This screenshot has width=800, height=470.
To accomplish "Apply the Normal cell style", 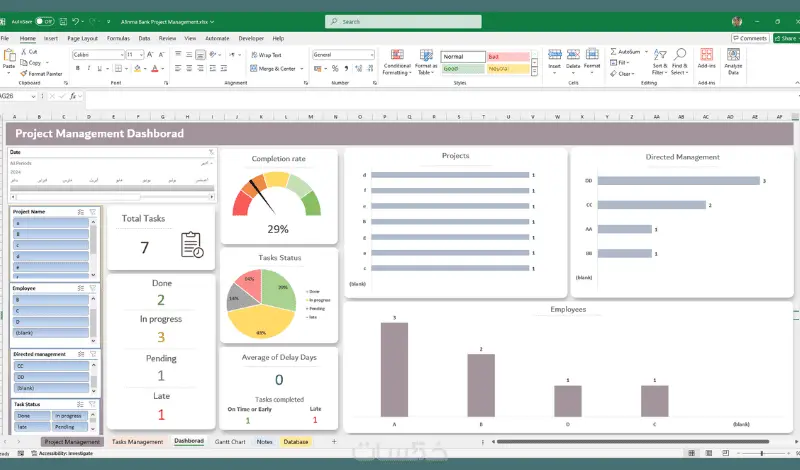I will (463, 57).
